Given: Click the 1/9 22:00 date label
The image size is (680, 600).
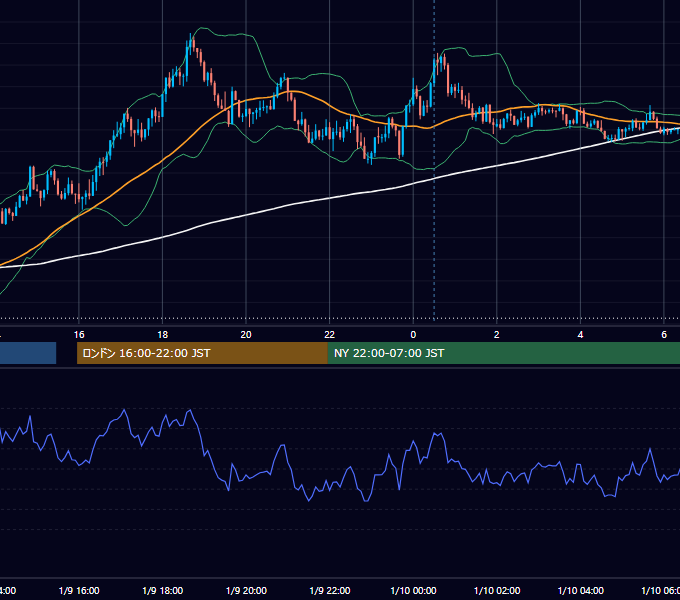Looking at the screenshot, I should (x=330, y=590).
